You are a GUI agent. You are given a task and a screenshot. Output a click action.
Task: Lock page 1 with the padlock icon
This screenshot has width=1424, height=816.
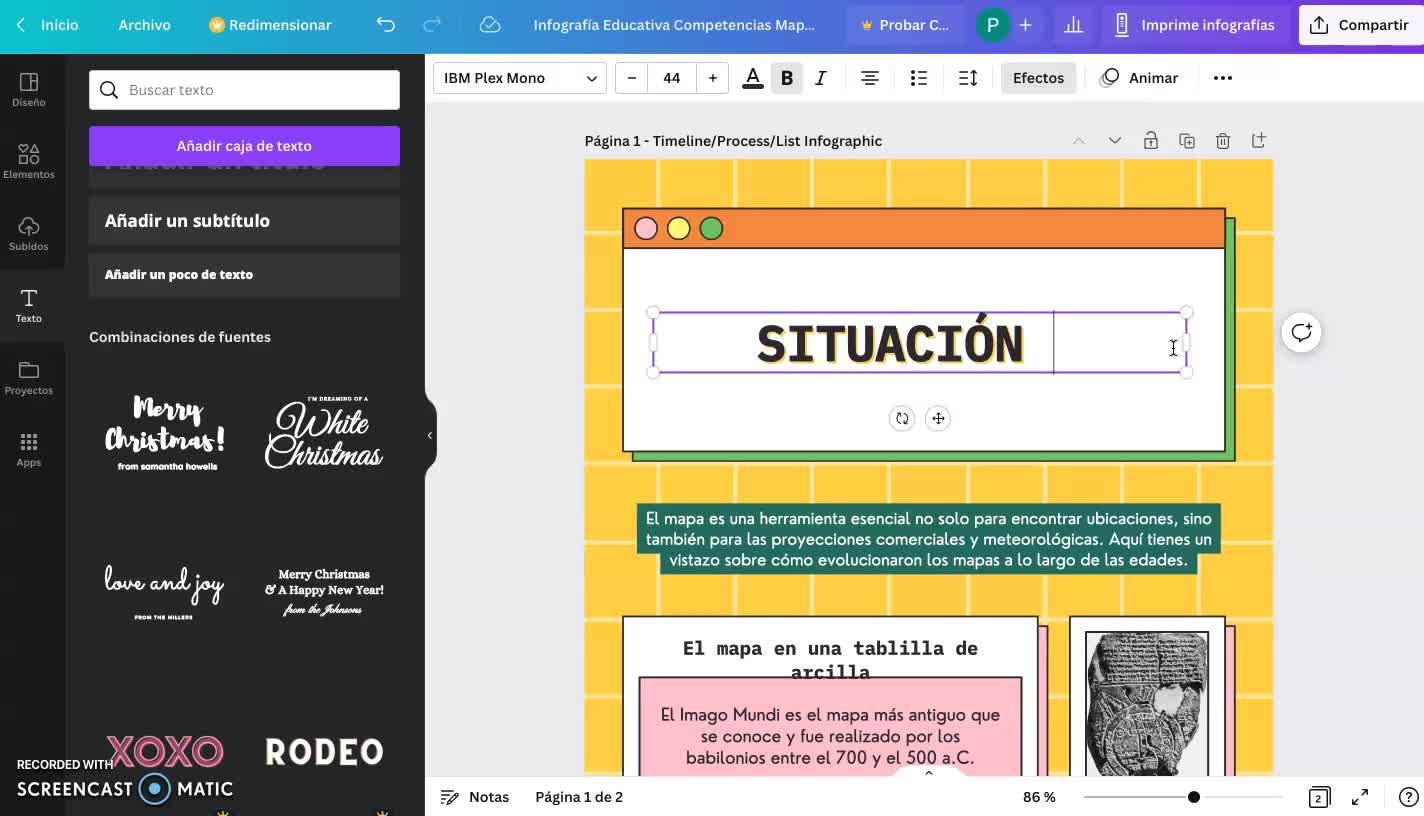click(1151, 141)
